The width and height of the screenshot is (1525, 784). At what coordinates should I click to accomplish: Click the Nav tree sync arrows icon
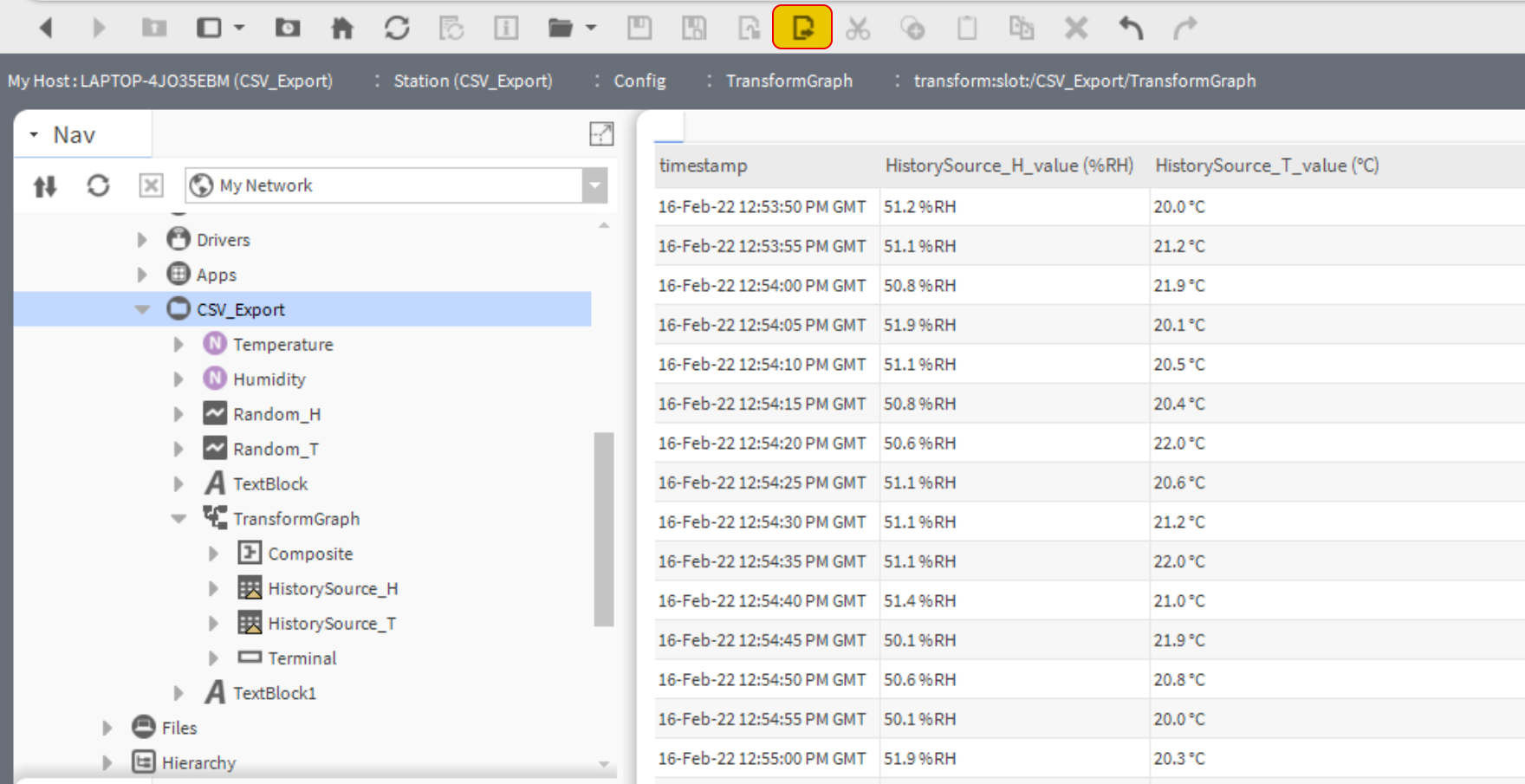point(45,185)
